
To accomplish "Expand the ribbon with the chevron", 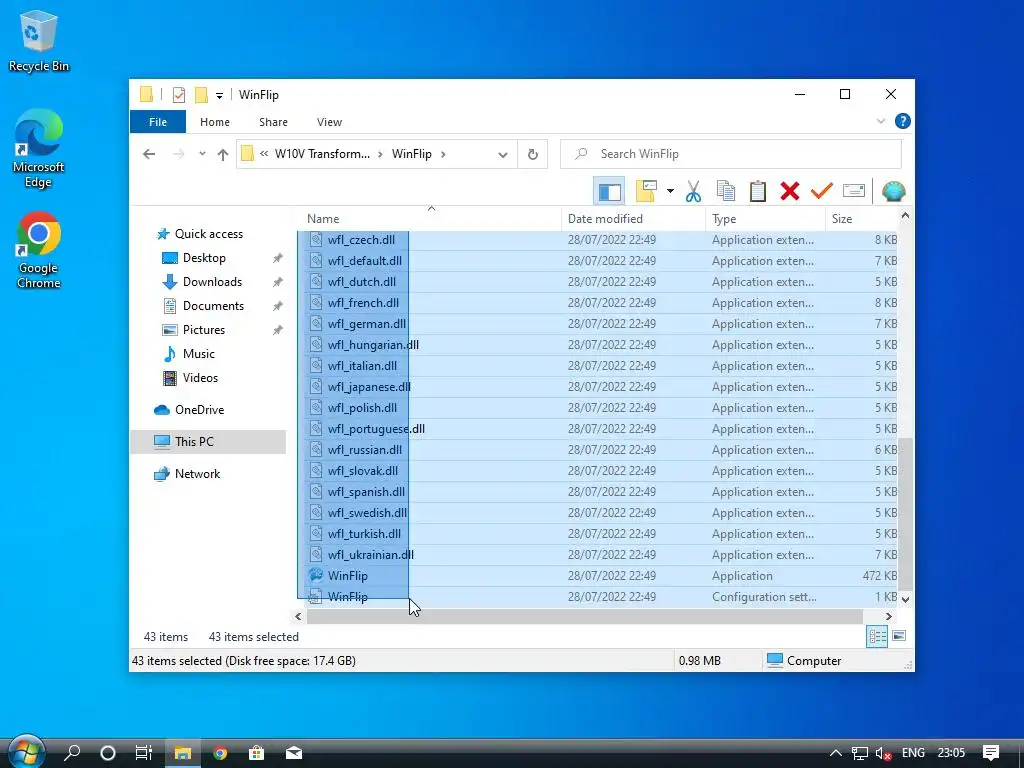I will point(880,121).
